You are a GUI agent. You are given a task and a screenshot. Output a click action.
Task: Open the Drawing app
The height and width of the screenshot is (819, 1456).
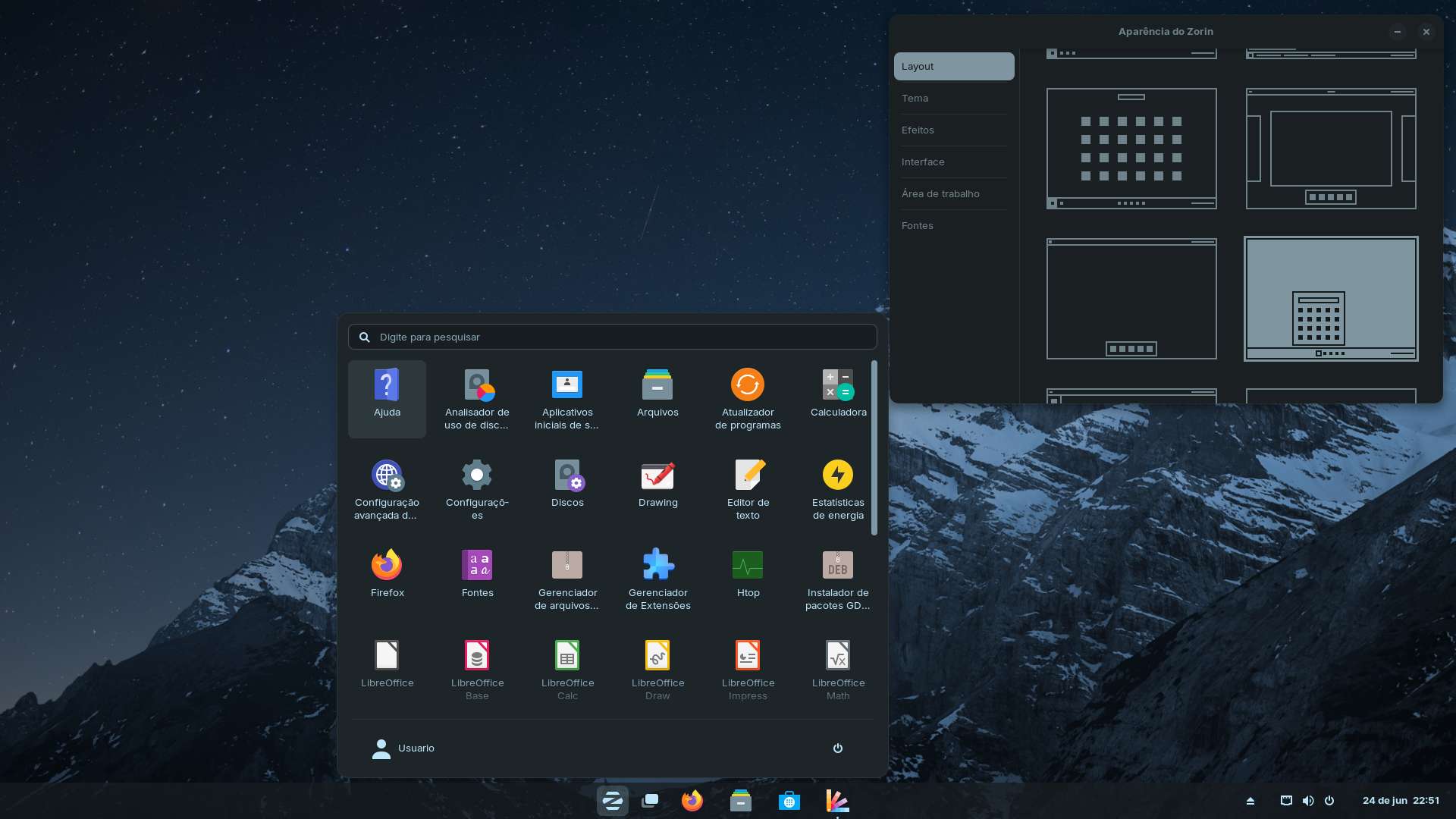coord(657,489)
